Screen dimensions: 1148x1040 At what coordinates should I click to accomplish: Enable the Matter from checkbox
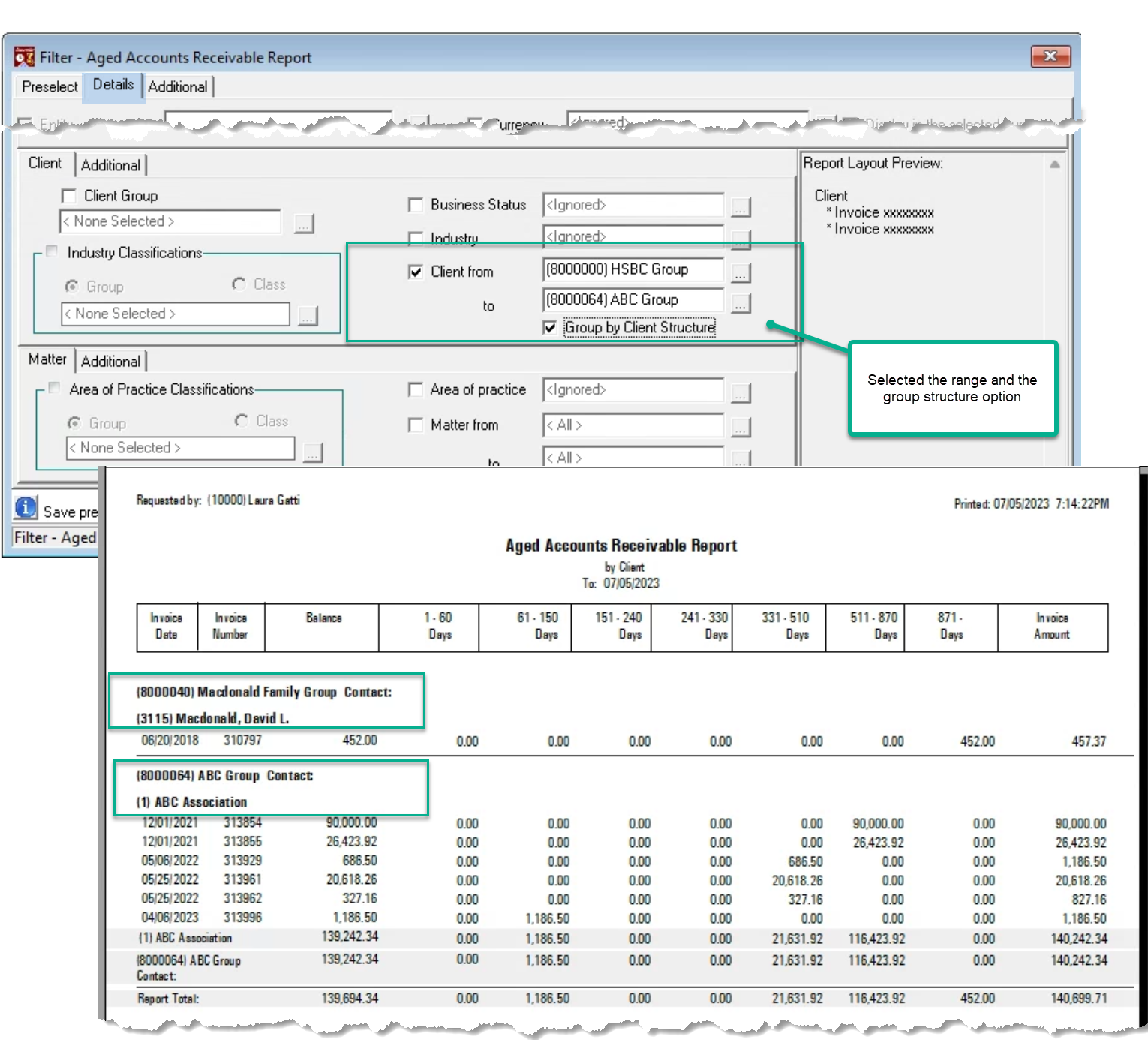pyautogui.click(x=415, y=425)
